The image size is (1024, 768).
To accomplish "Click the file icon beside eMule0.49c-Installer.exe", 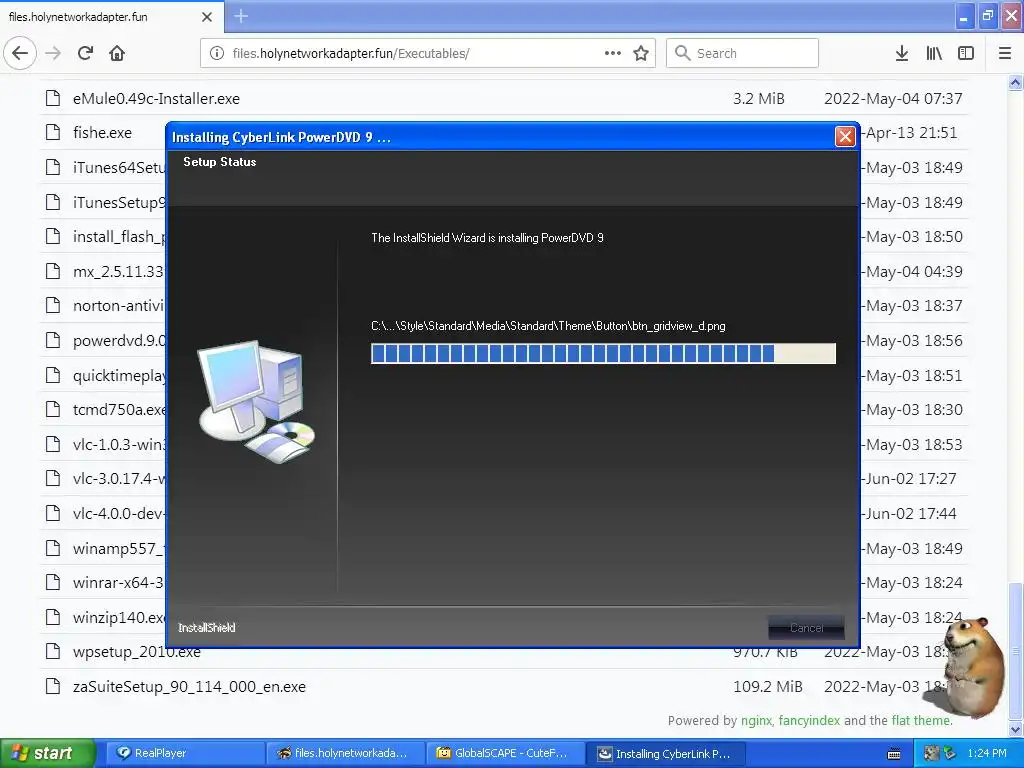I will pos(53,99).
